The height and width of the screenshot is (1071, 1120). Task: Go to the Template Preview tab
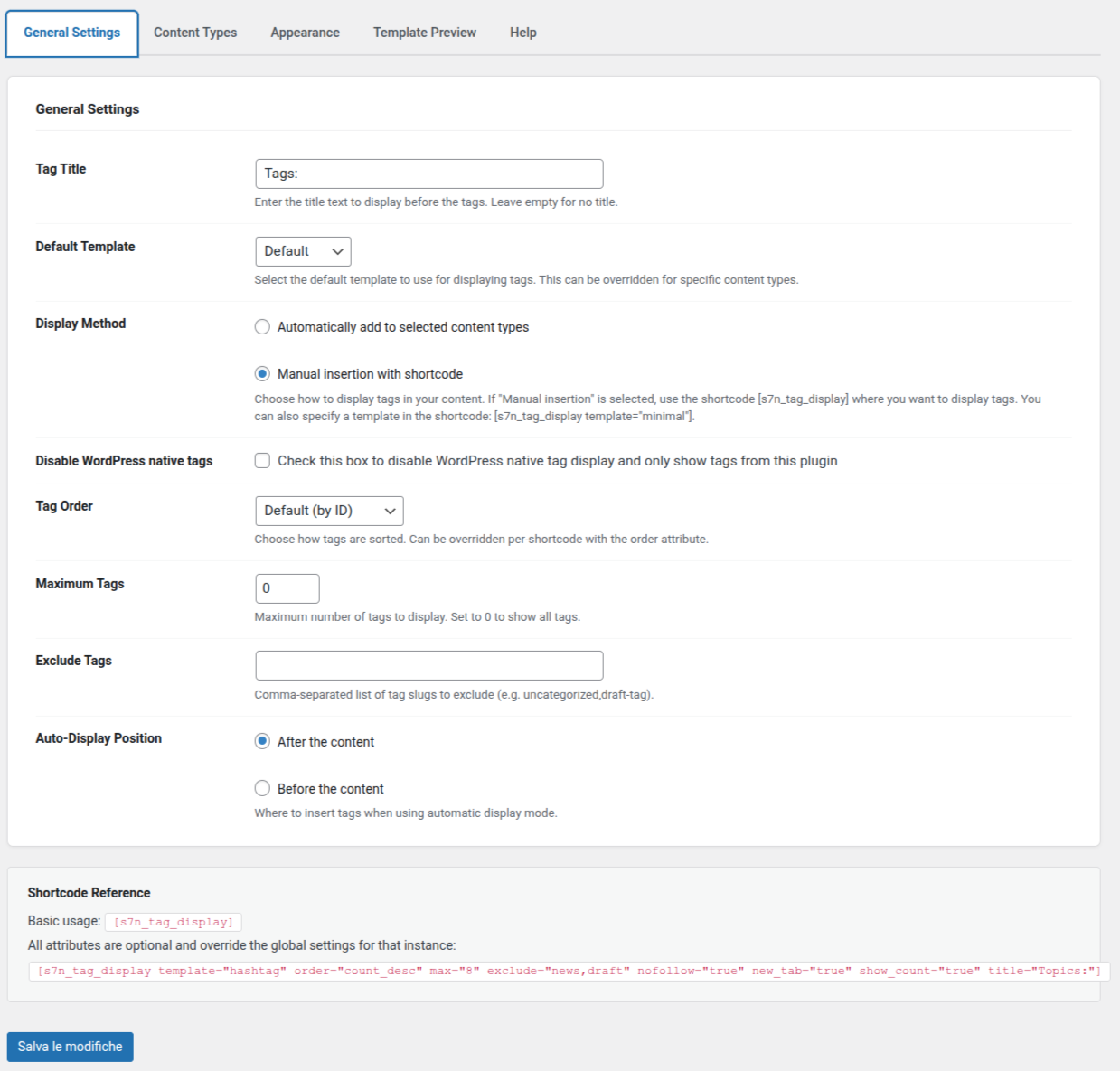[424, 33]
